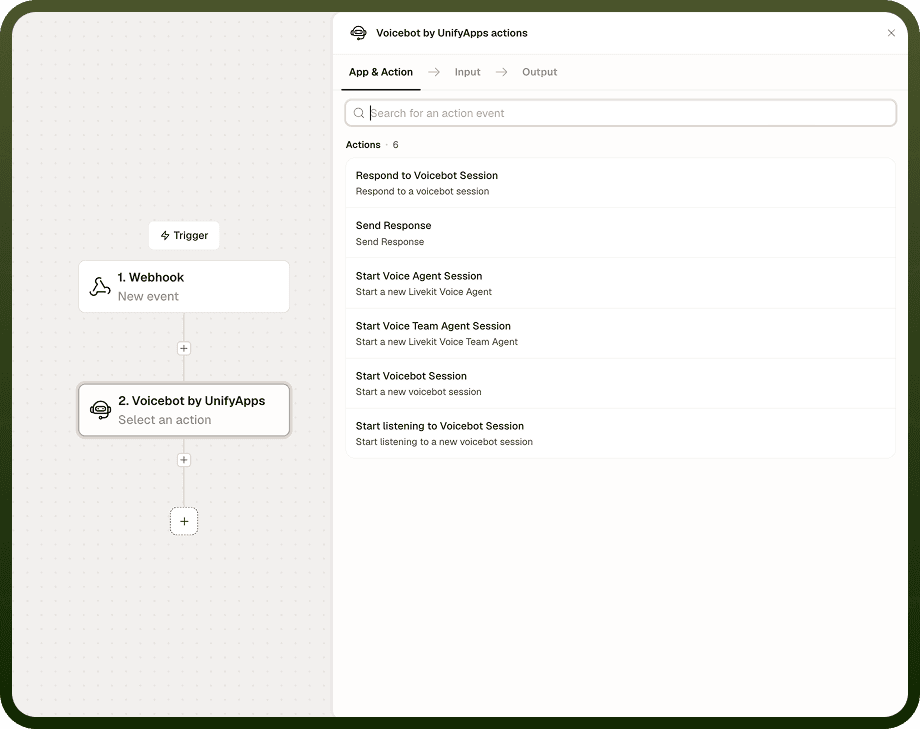The height and width of the screenshot is (729, 920).
Task: Click the Voicebot robot icon in step 2
Action: [100, 410]
